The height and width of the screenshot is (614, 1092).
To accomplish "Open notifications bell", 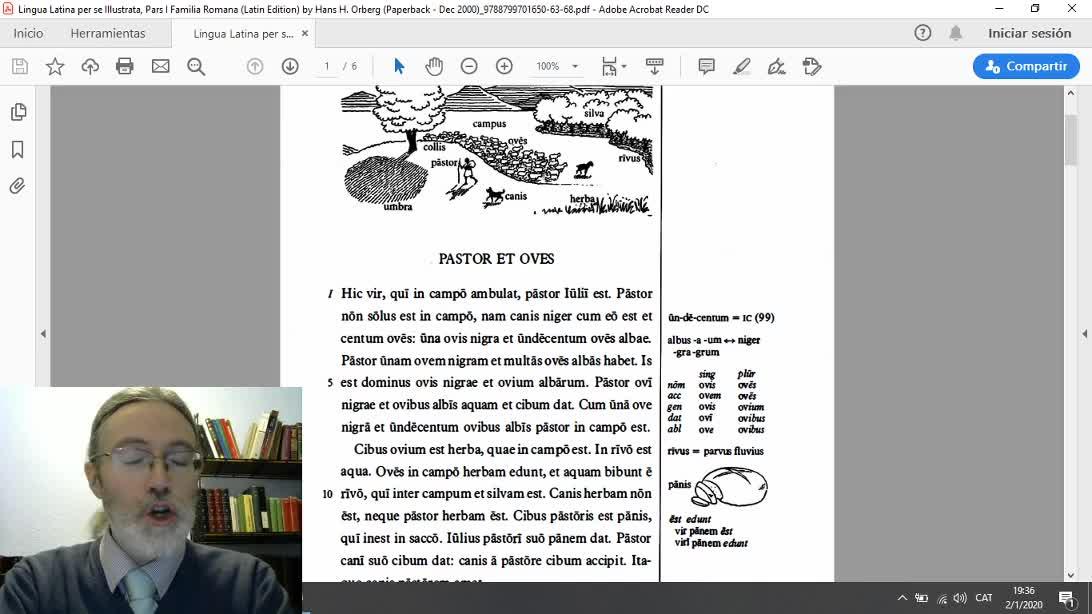I will [956, 33].
